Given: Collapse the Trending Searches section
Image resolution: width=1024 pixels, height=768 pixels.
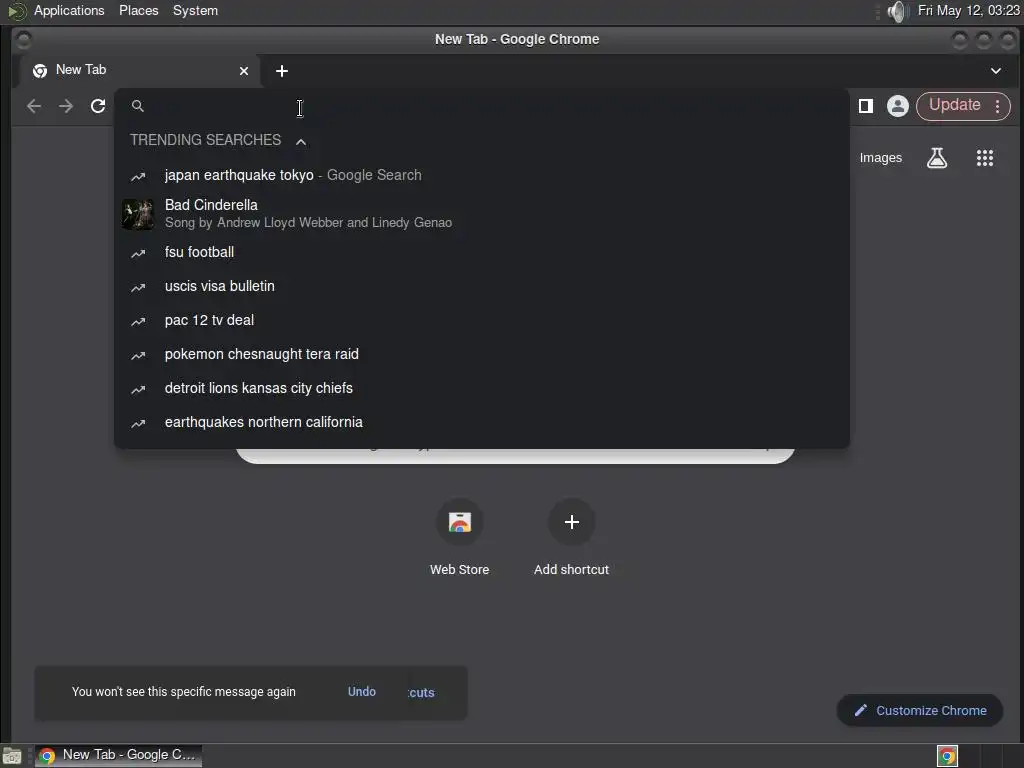Looking at the screenshot, I should click(301, 141).
